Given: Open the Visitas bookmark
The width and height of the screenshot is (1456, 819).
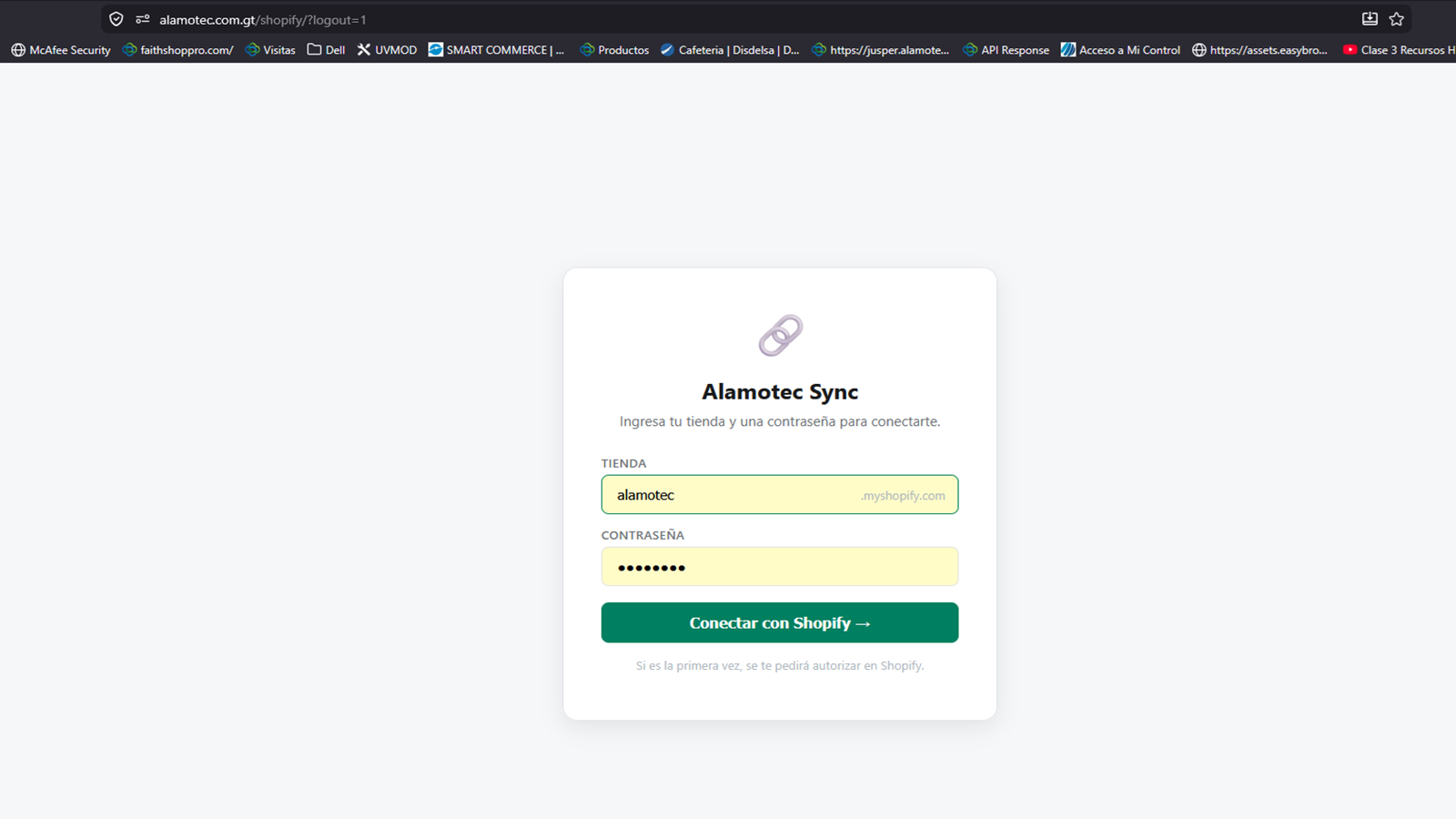Looking at the screenshot, I should click(x=270, y=50).
